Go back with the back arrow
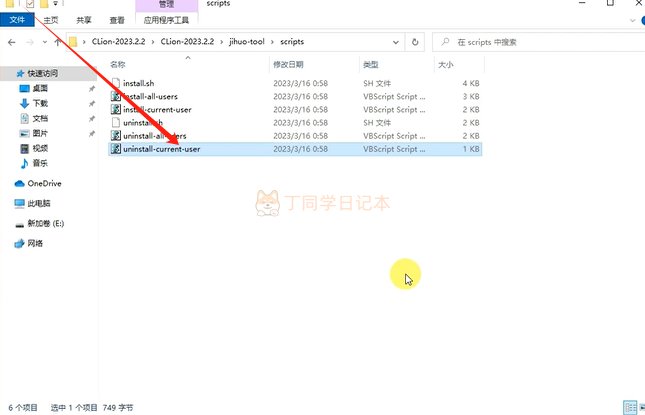645x415 pixels. pos(12,42)
